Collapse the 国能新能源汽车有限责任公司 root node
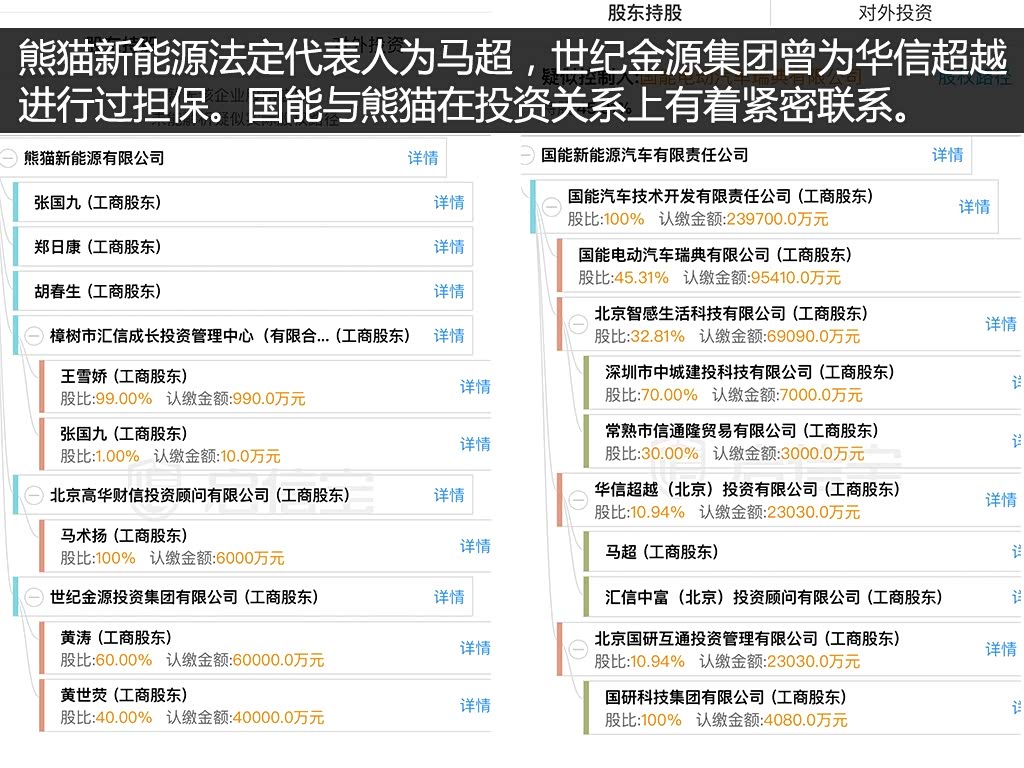Viewport: 1024px width, 768px height. [x=527, y=155]
